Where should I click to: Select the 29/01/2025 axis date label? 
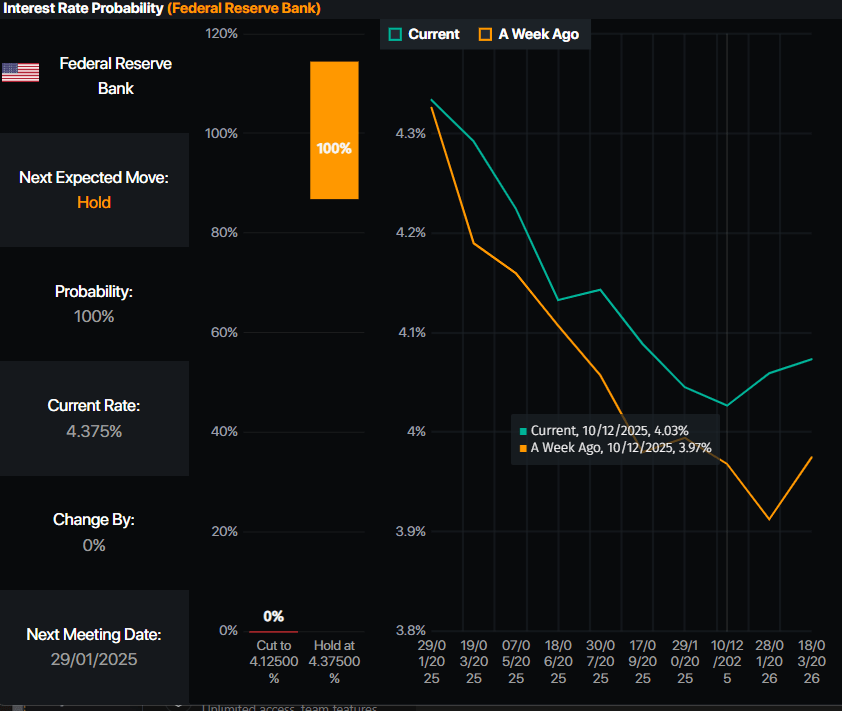click(x=431, y=662)
